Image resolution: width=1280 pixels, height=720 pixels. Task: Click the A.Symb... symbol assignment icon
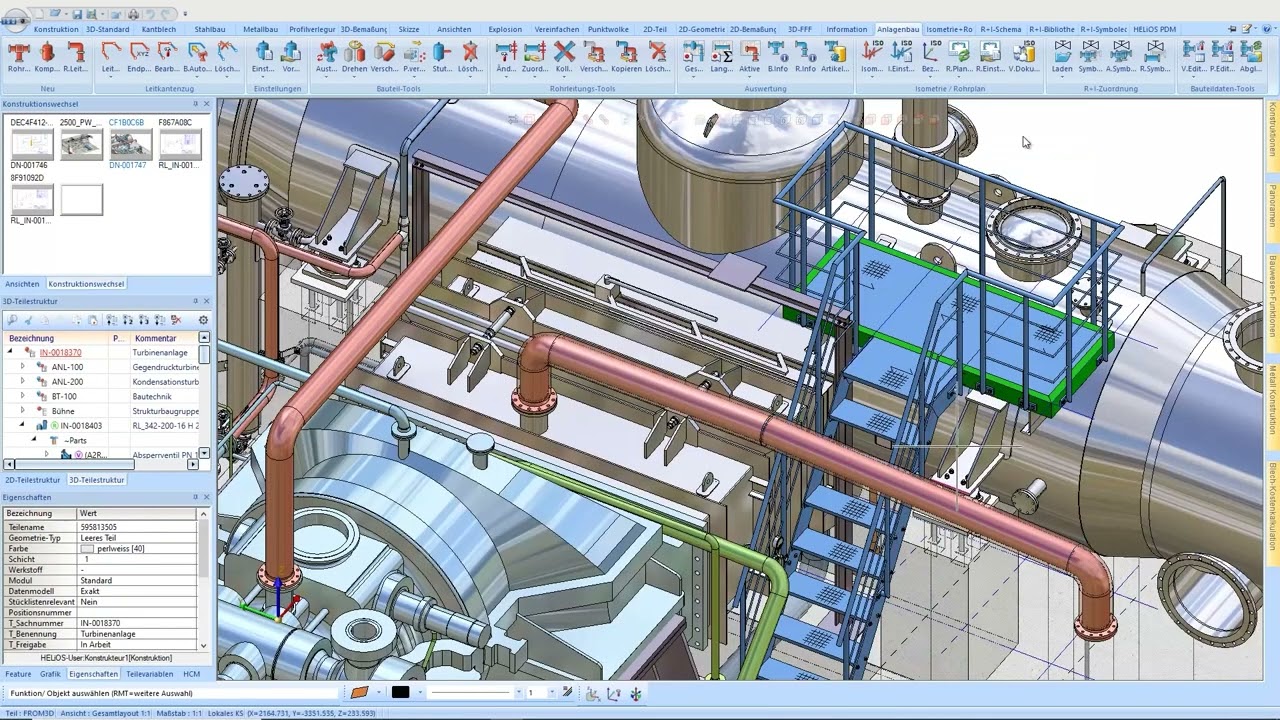(1121, 57)
